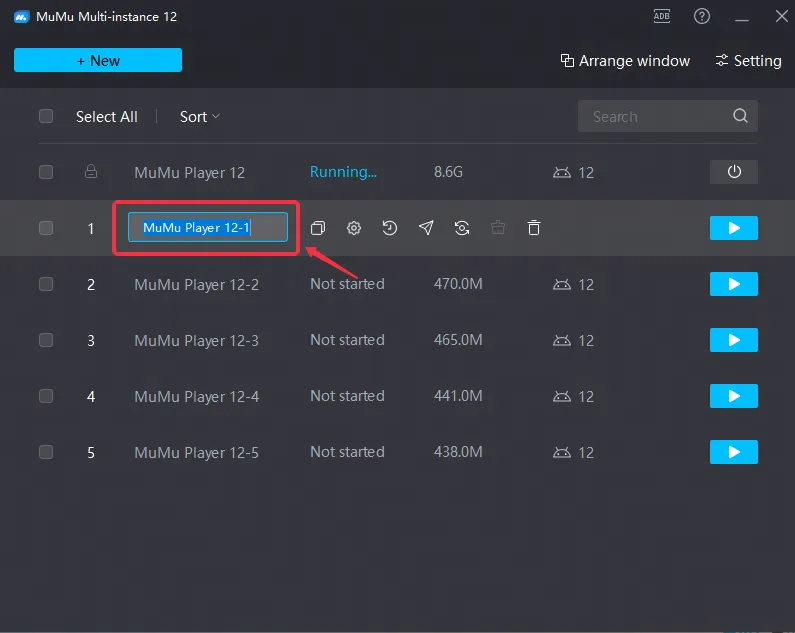Tick MuMu Player 12-4 checkbox
The width and height of the screenshot is (795, 633).
point(46,396)
